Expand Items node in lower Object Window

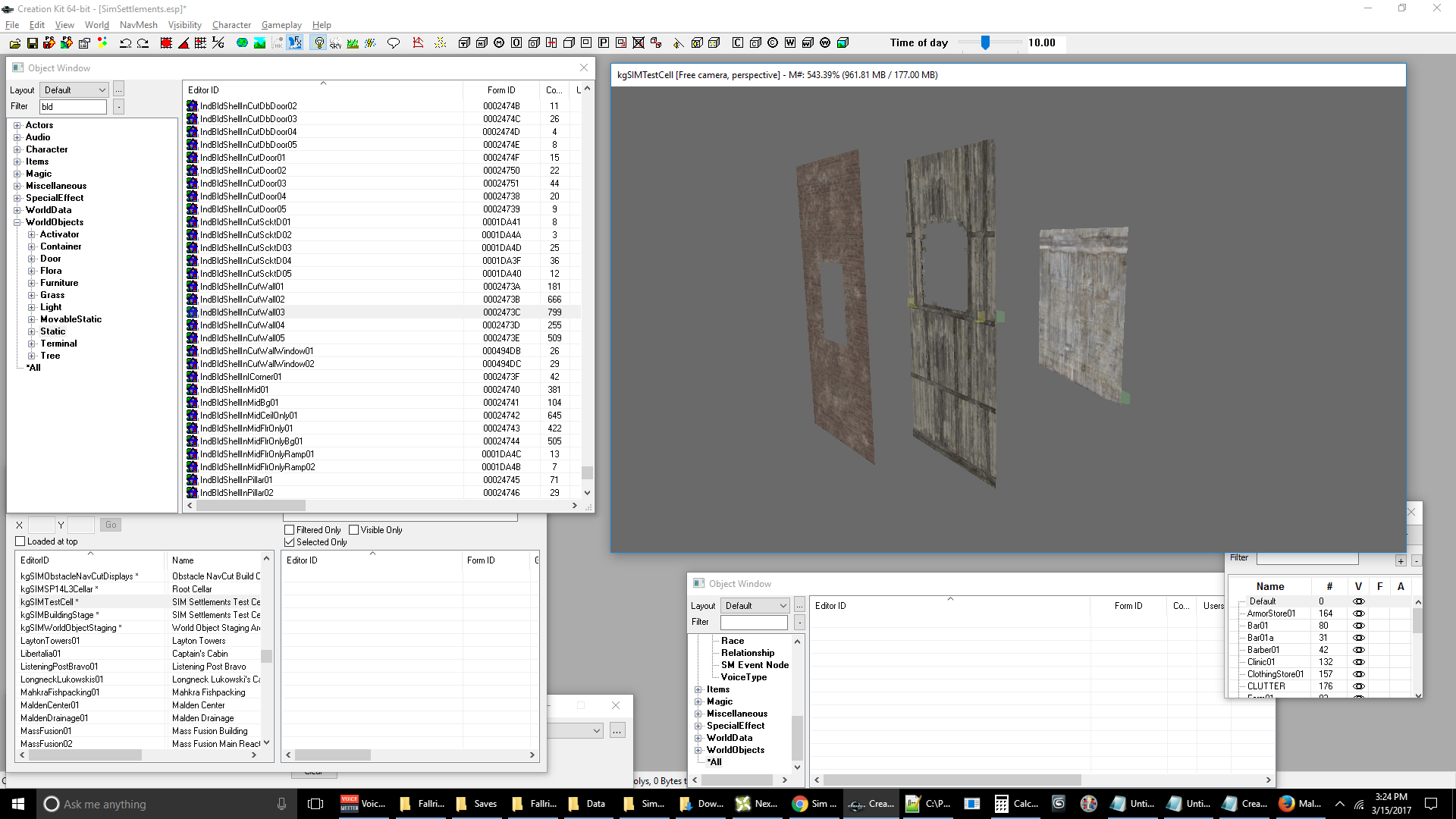(x=698, y=689)
